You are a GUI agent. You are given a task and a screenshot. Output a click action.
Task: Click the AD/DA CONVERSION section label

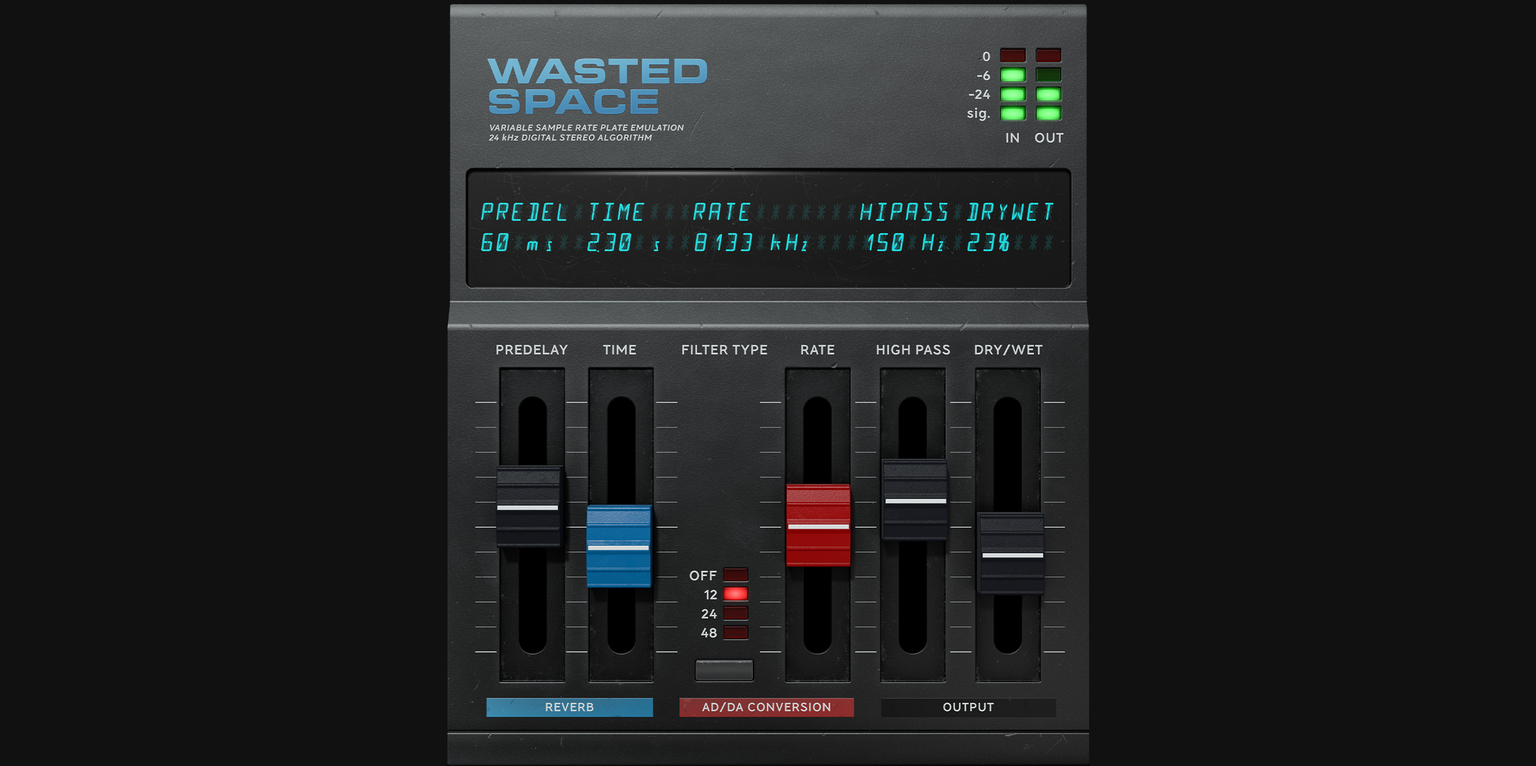tap(766, 707)
